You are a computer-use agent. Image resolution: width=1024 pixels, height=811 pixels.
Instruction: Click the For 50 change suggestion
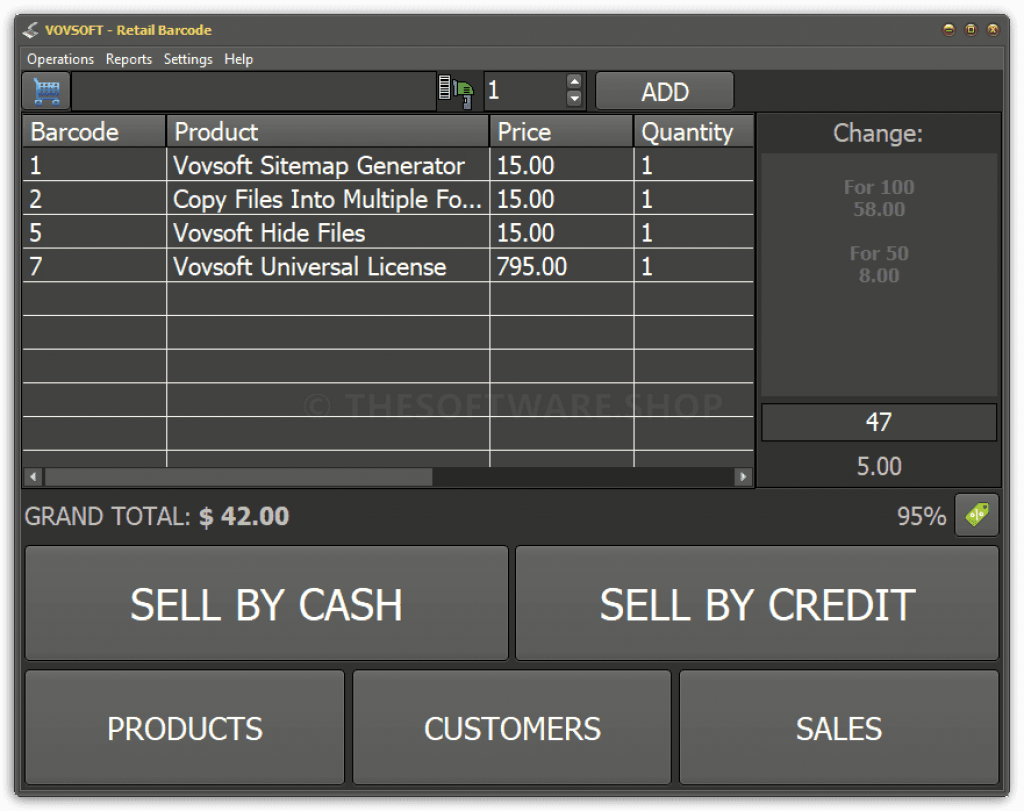879,264
